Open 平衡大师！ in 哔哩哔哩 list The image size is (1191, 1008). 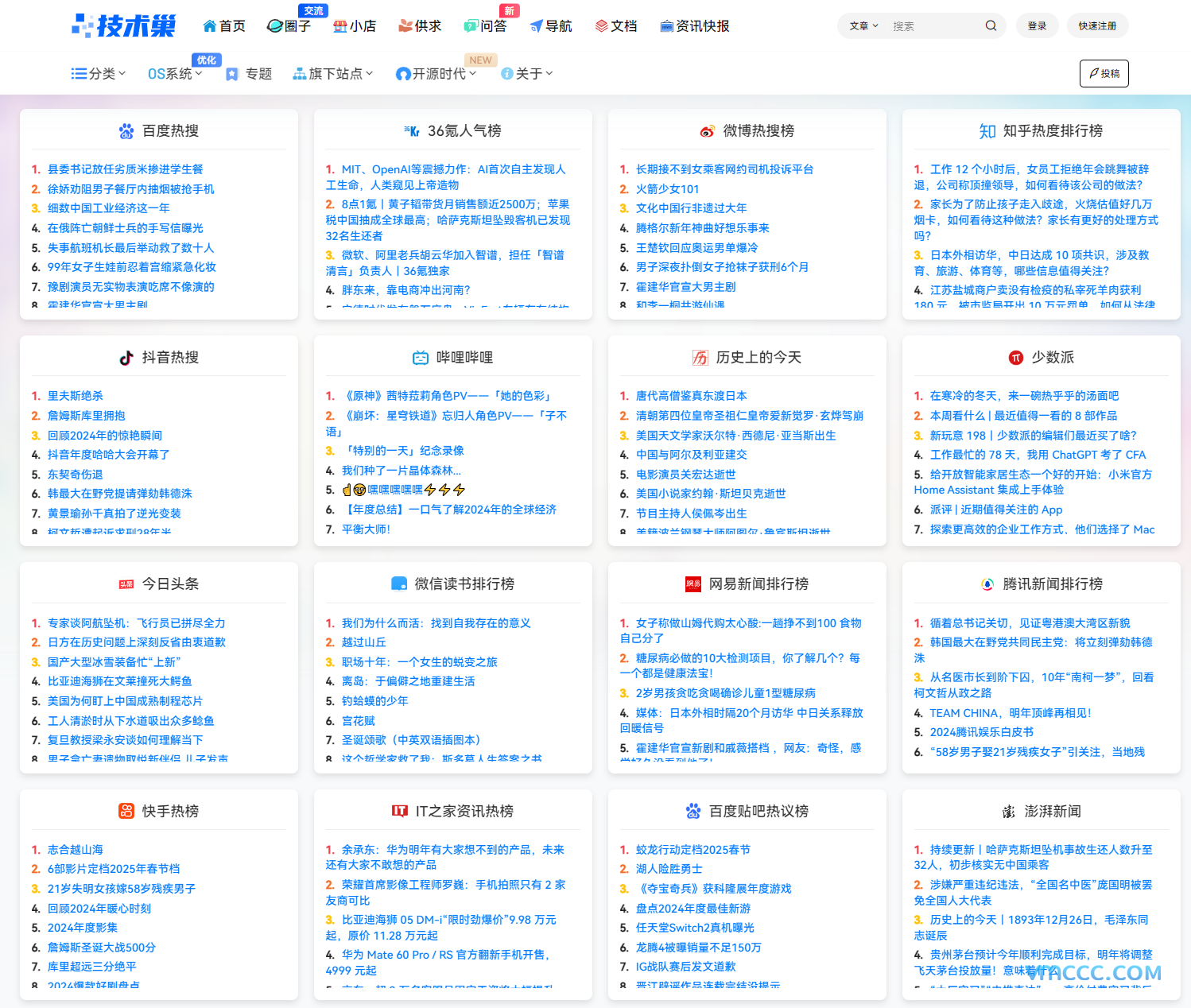[x=366, y=529]
